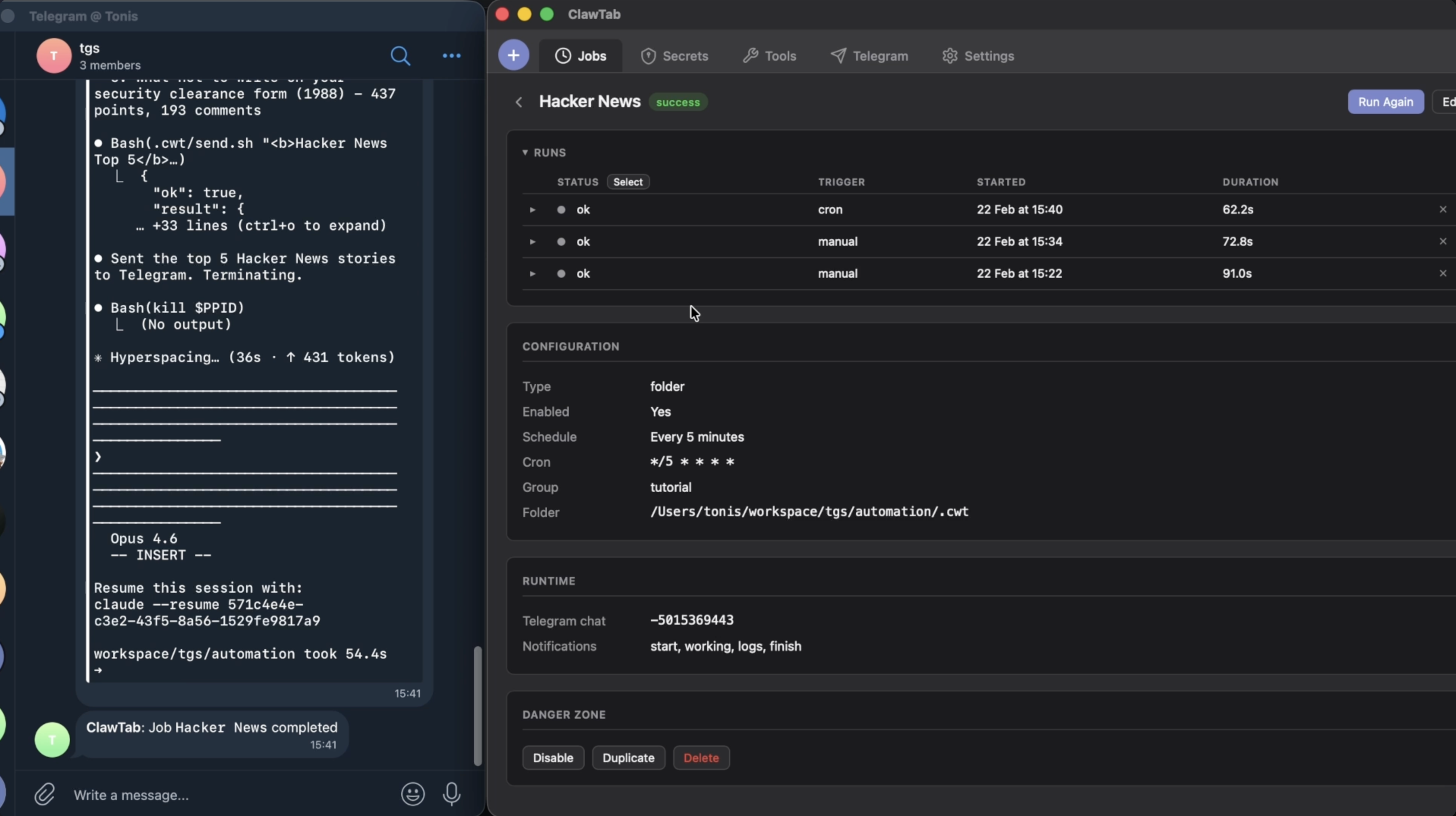Open search in the tgs chat

click(401, 56)
